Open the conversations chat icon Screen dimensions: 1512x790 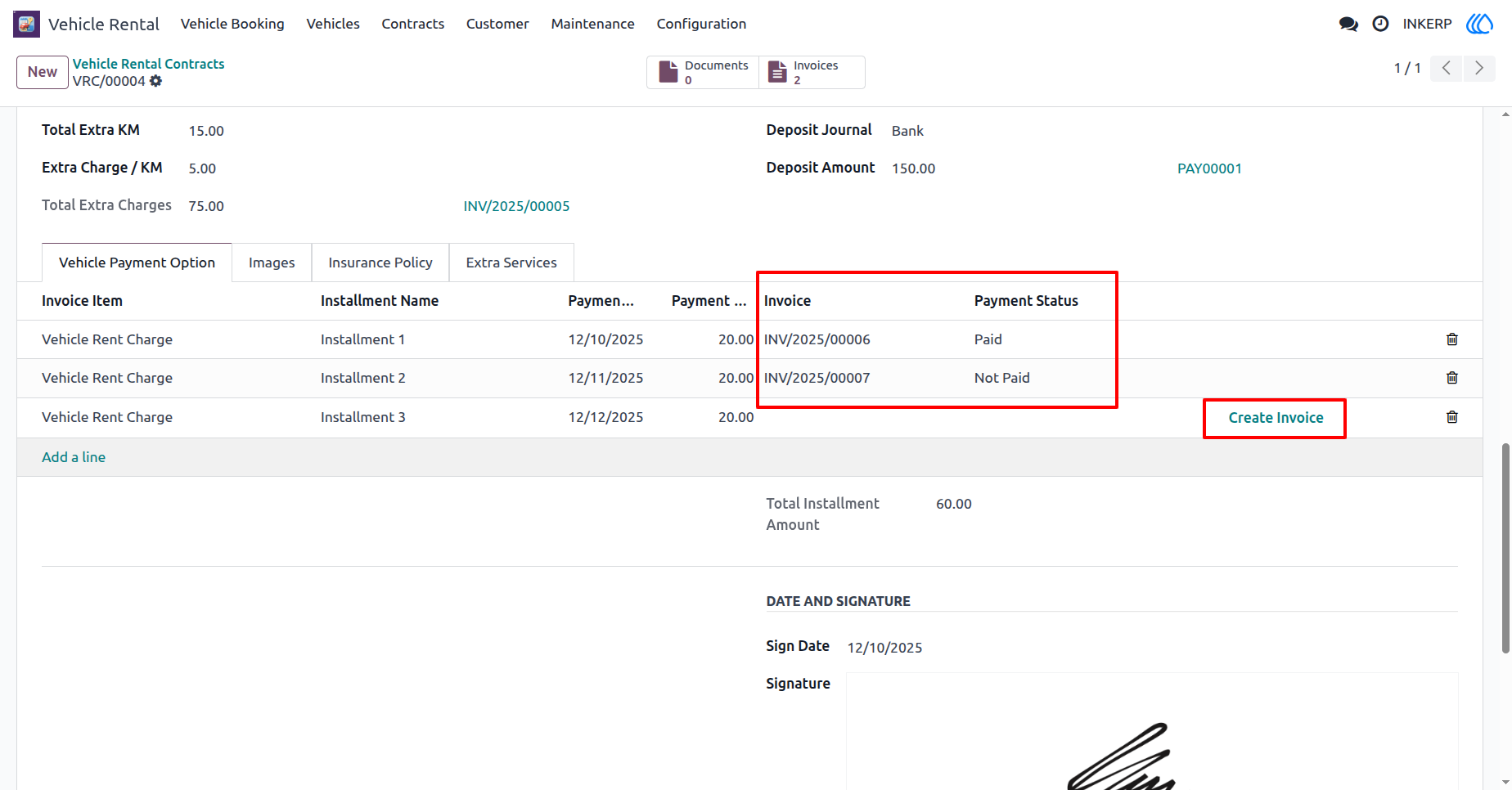[1348, 24]
